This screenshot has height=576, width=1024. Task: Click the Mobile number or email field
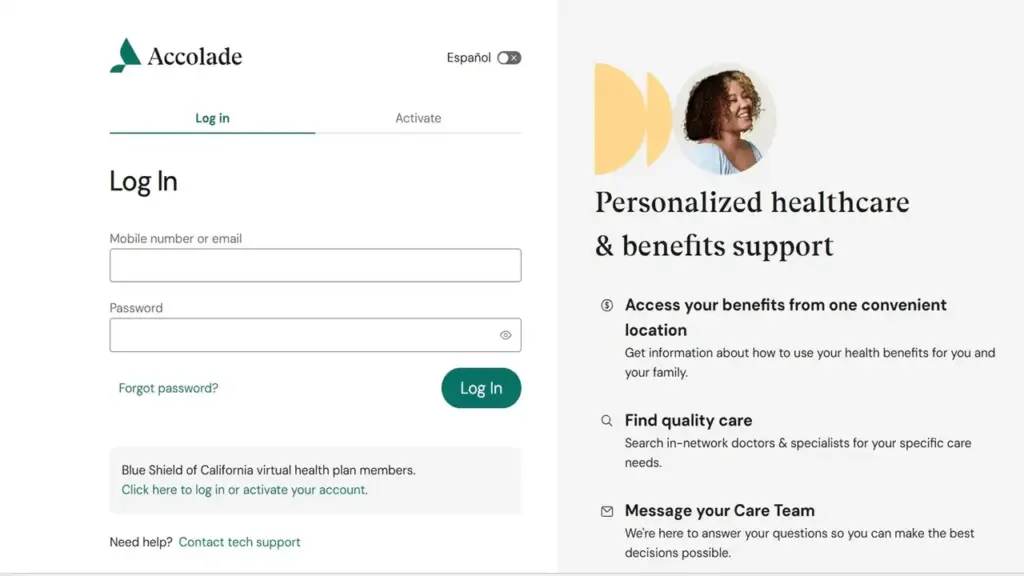point(315,265)
